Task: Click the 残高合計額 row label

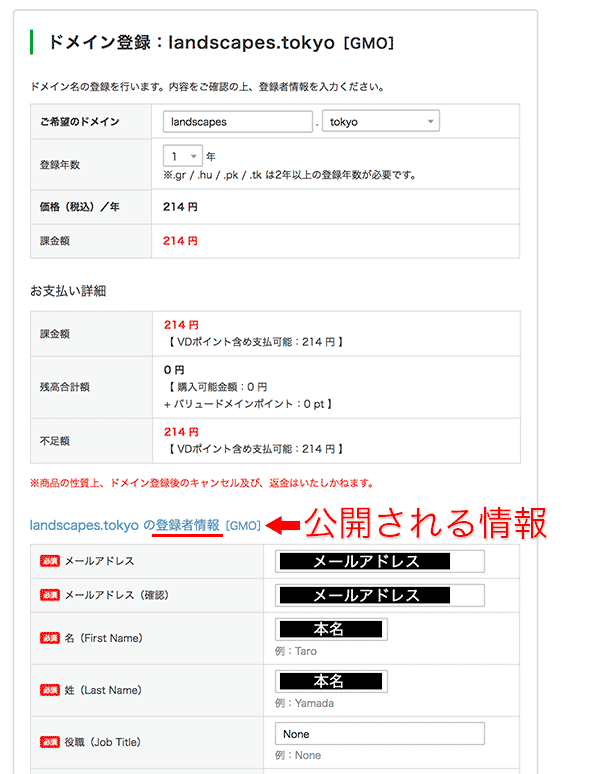Action: pyautogui.click(x=65, y=387)
